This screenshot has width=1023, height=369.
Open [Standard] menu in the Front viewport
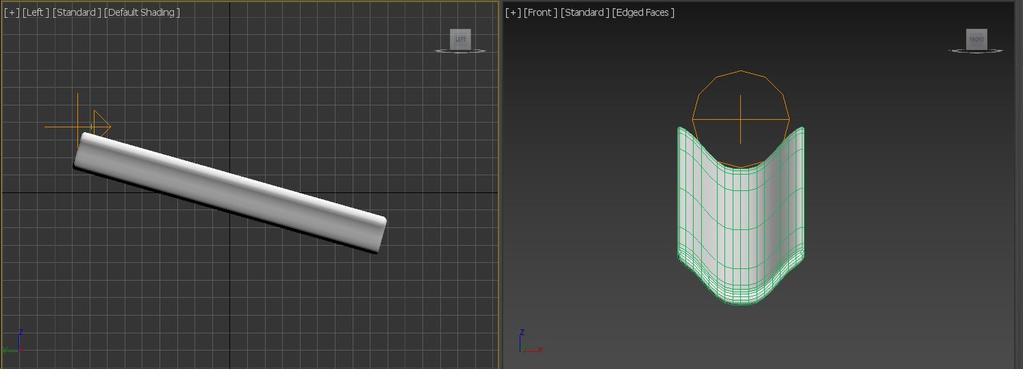(x=585, y=12)
